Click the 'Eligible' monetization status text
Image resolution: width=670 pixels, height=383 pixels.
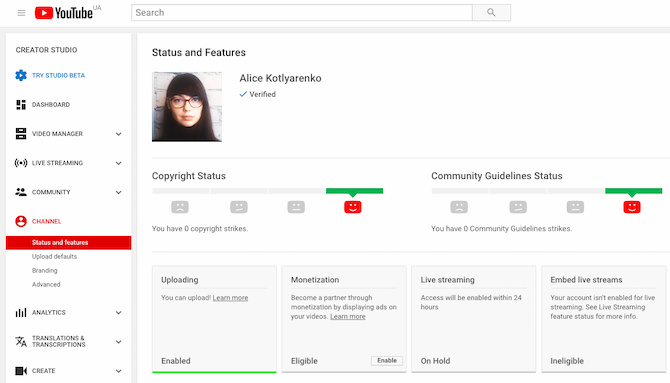click(304, 361)
